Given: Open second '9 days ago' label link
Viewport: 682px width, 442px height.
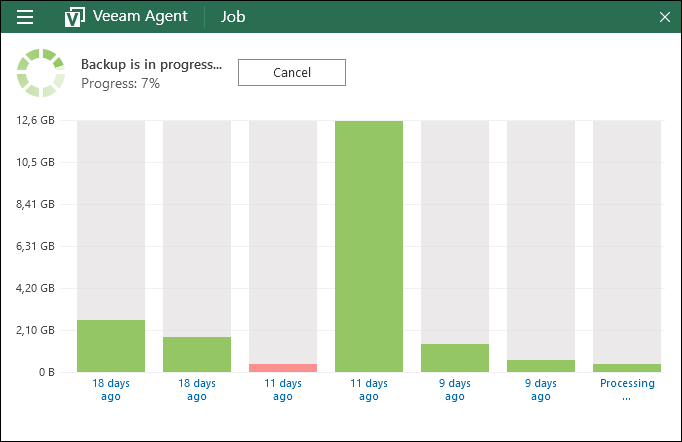Looking at the screenshot, I should 541,390.
